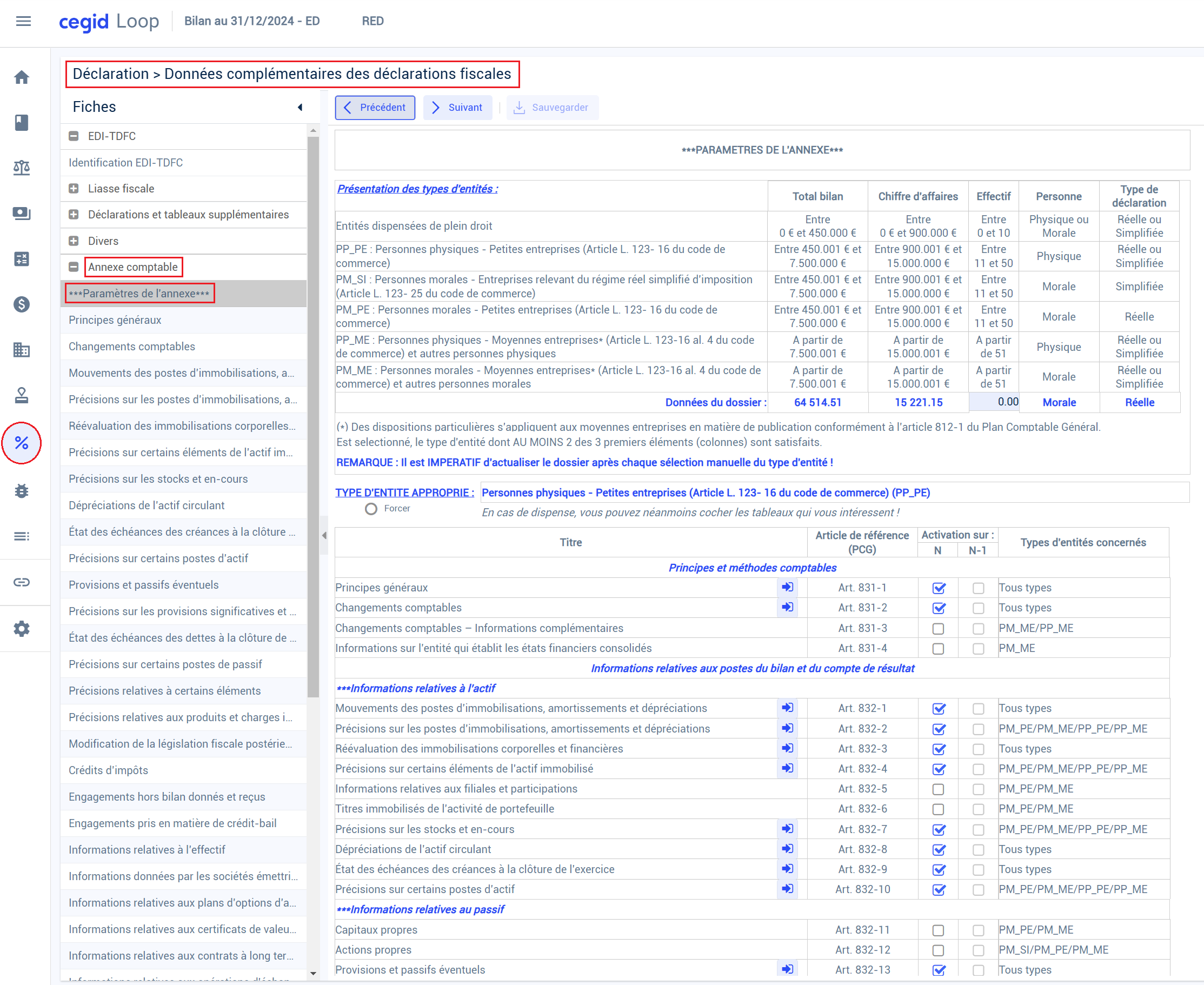Open the calculator icon in sidebar
1204x985 pixels.
22,259
